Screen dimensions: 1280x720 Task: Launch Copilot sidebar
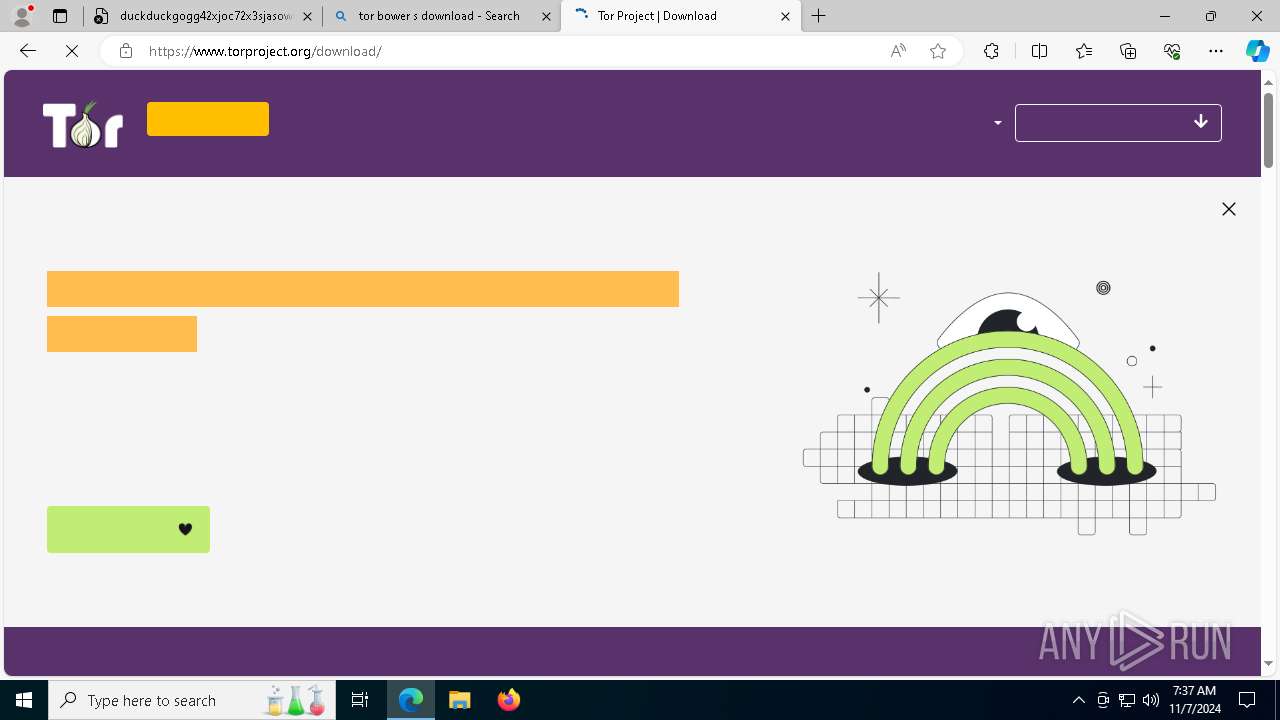1257,51
